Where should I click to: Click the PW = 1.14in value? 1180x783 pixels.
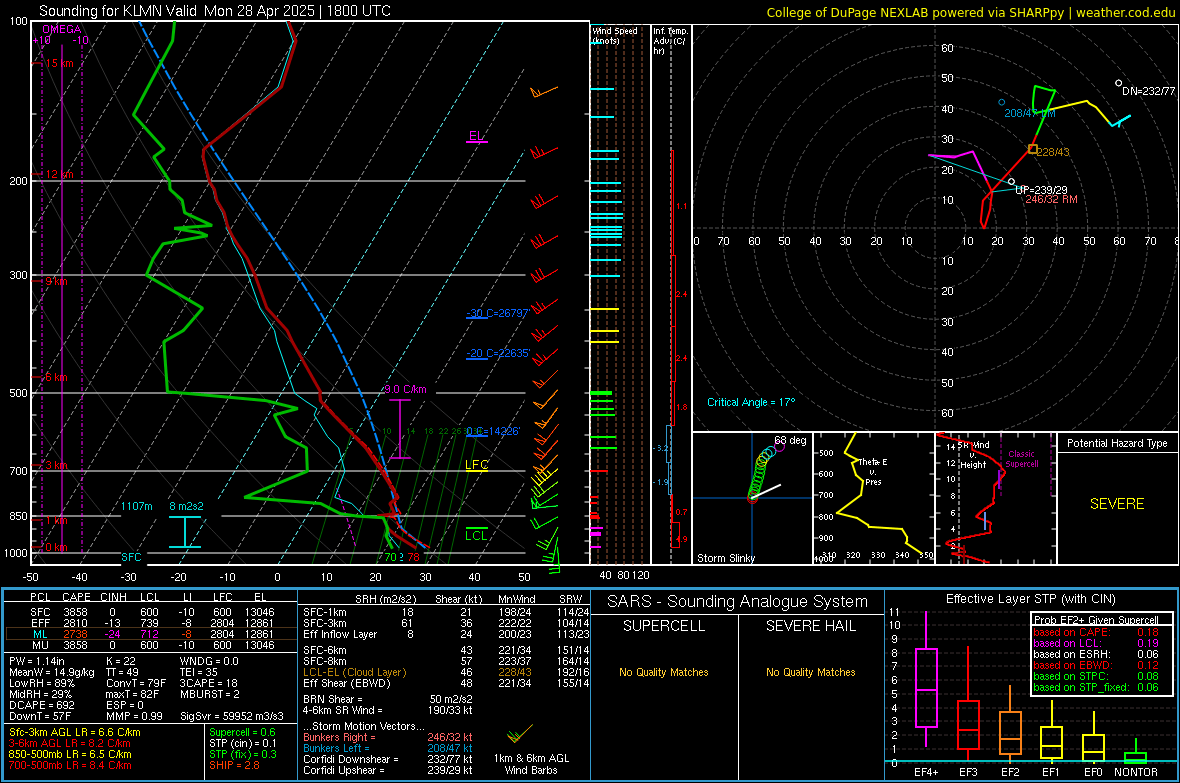(37, 661)
